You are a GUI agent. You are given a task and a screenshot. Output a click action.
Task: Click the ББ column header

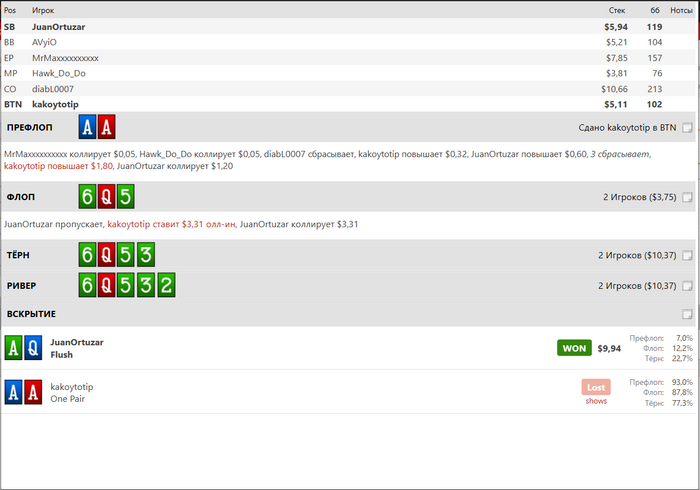655,10
